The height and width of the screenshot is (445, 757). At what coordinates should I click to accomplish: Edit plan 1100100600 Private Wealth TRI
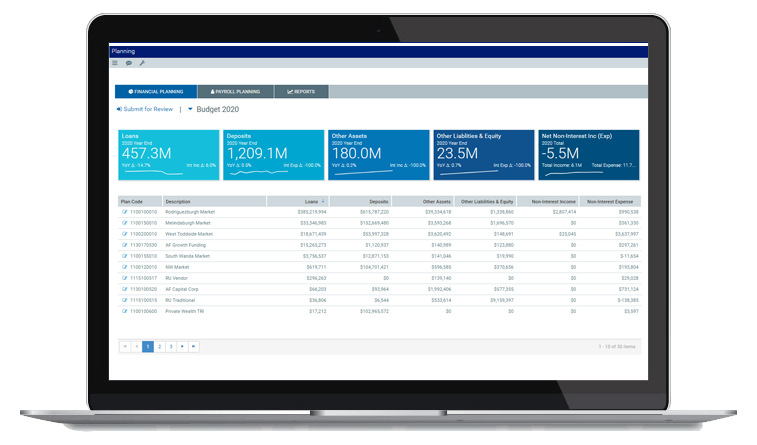pyautogui.click(x=125, y=311)
